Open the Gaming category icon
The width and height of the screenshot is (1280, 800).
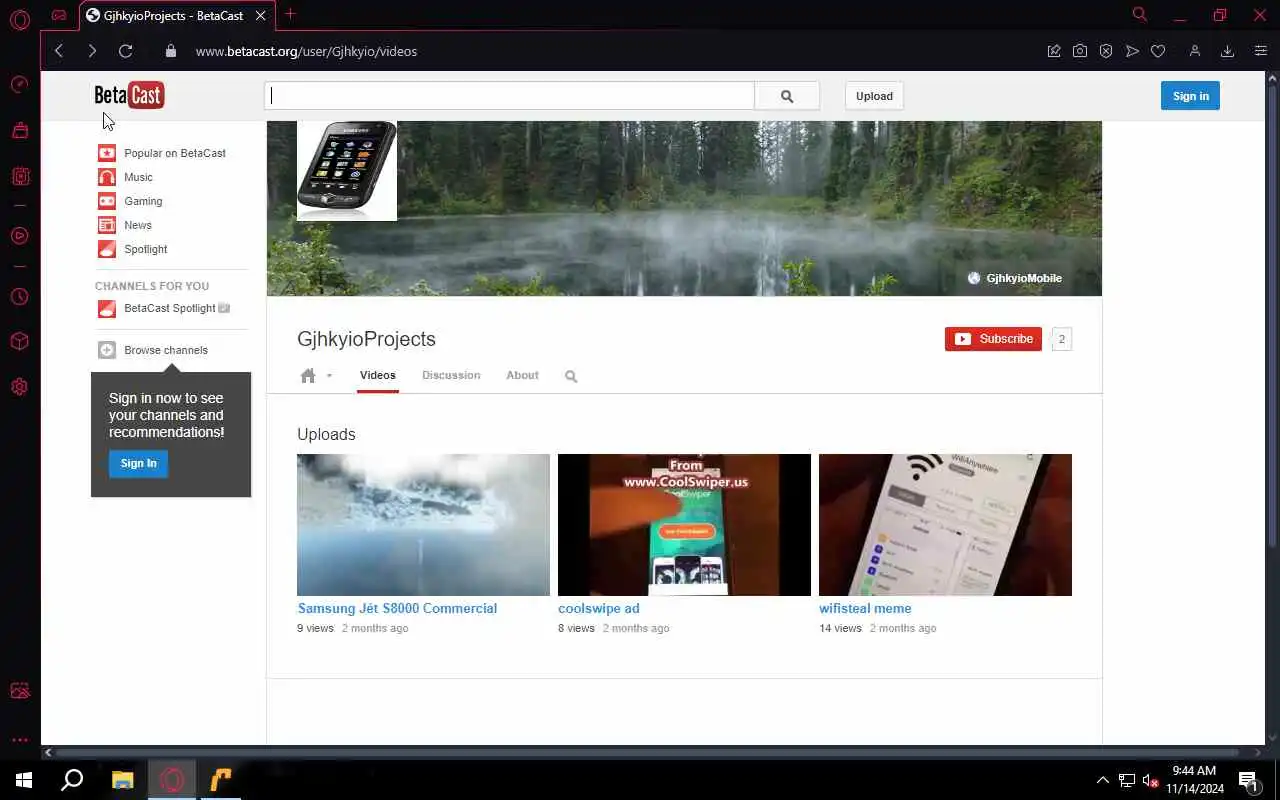coord(107,201)
